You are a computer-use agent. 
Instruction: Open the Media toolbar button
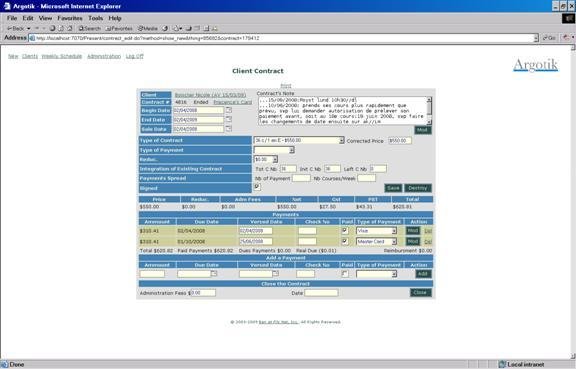pyautogui.click(x=147, y=28)
